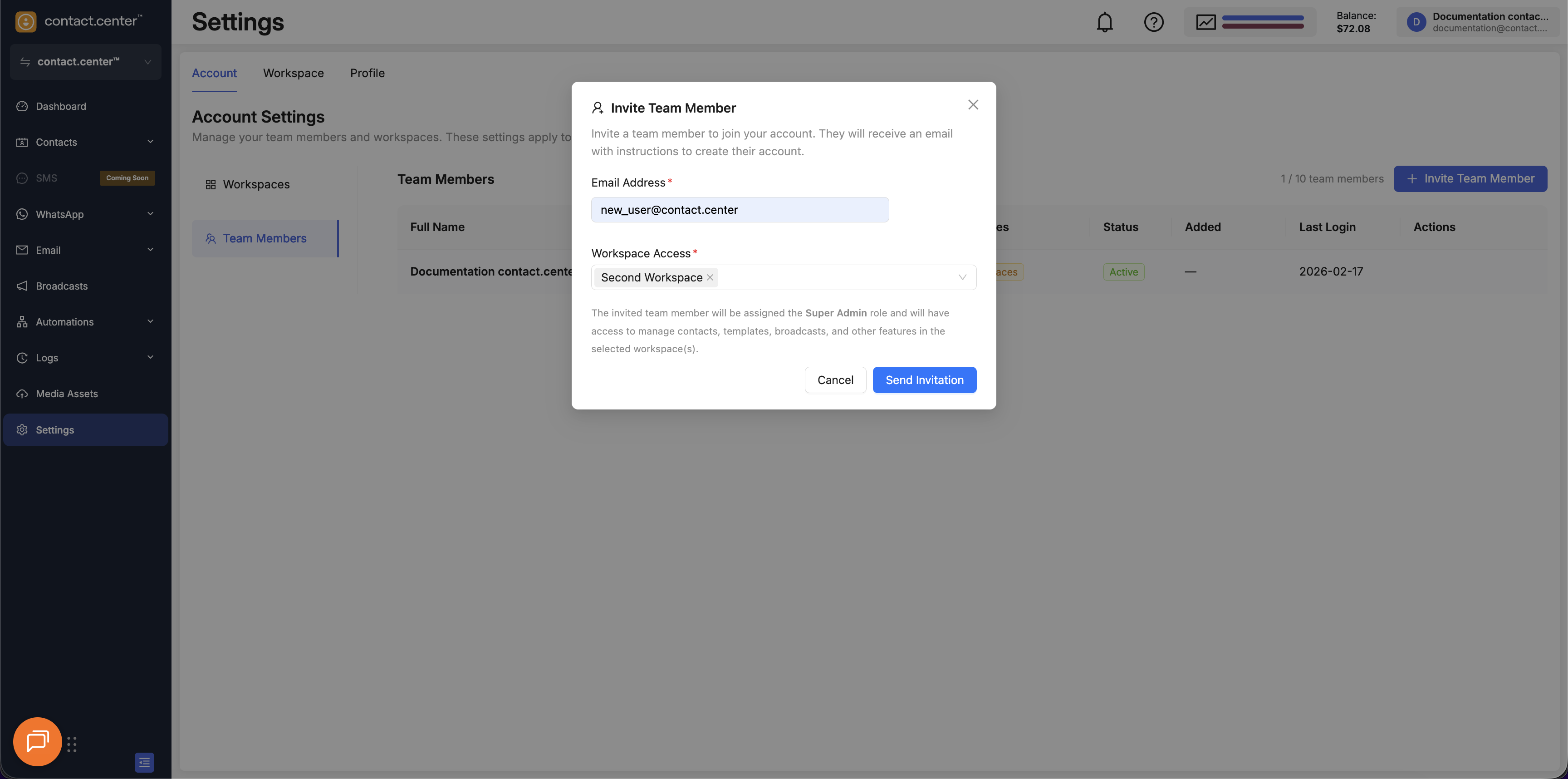1568x779 pixels.
Task: Click the Dashboard gauge icon in sidebar
Action: pyautogui.click(x=23, y=106)
